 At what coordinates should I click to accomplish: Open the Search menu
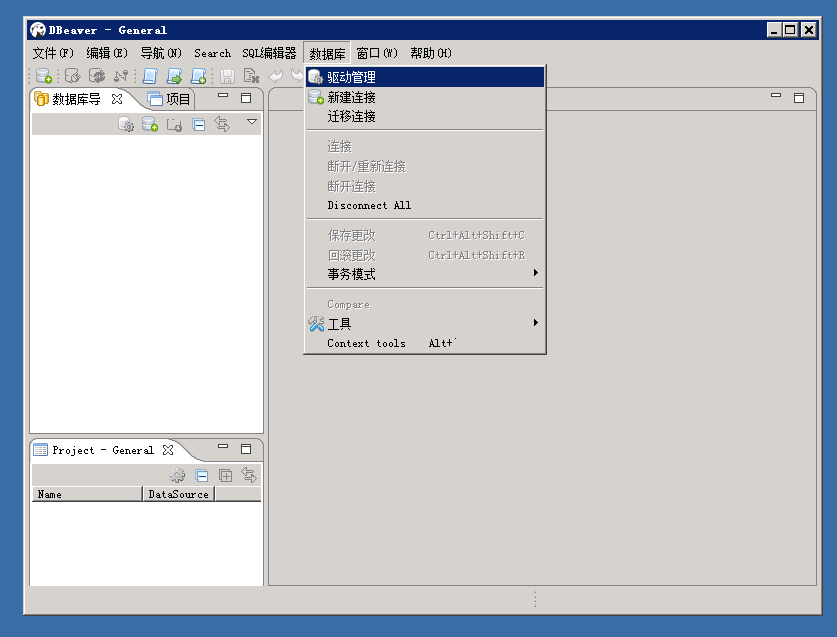pos(212,53)
